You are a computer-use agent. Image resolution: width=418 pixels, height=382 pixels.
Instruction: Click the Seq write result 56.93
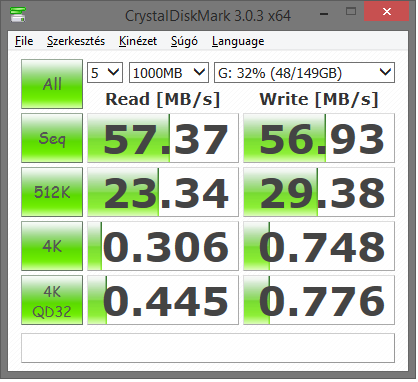point(319,138)
